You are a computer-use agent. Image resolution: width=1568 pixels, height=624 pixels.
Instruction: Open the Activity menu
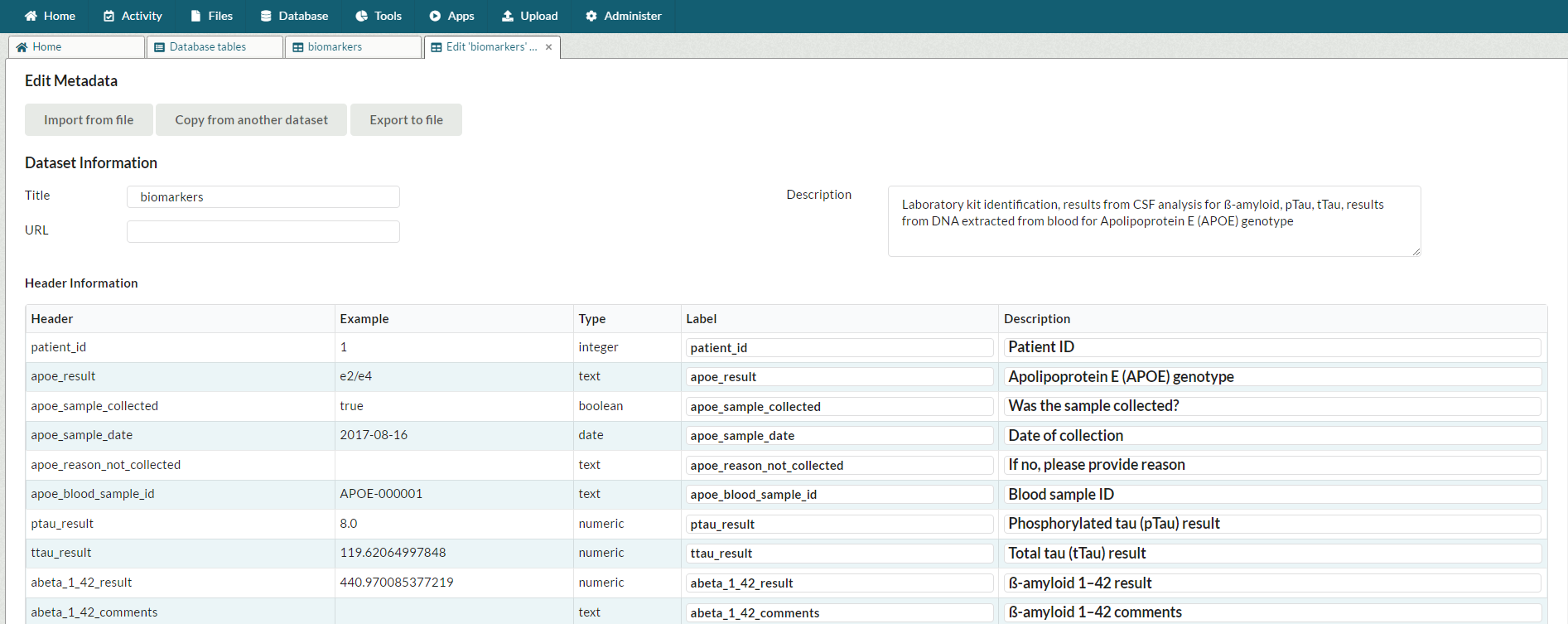[x=133, y=16]
